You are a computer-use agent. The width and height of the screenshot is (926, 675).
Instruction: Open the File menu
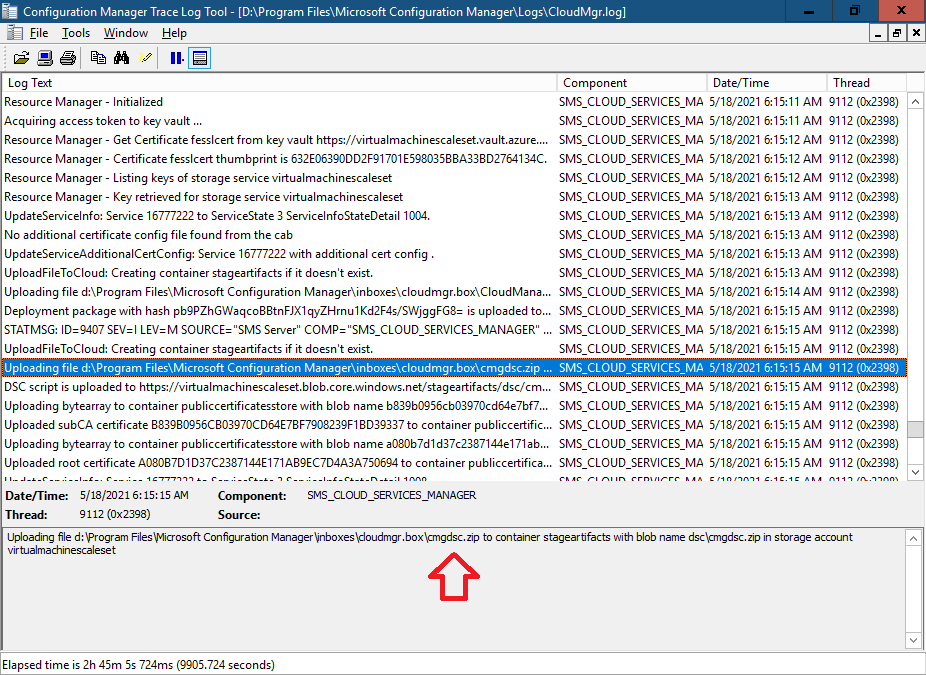[39, 33]
